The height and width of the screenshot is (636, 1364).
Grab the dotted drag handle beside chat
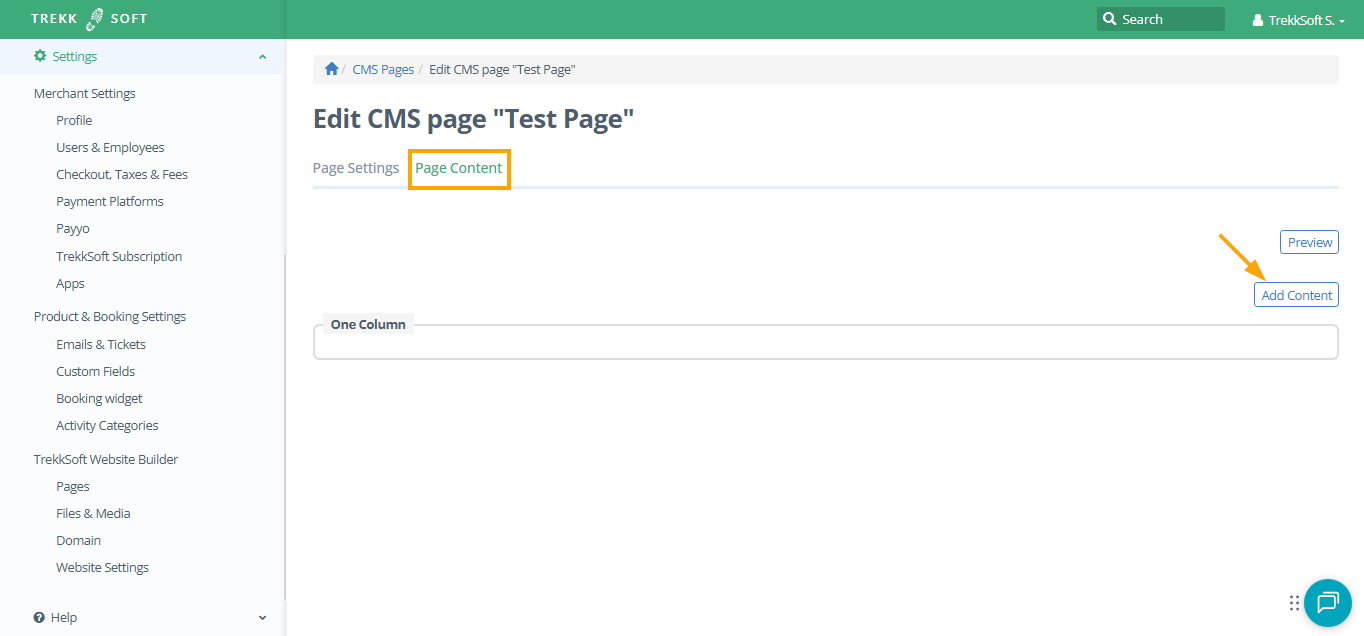tap(1294, 603)
